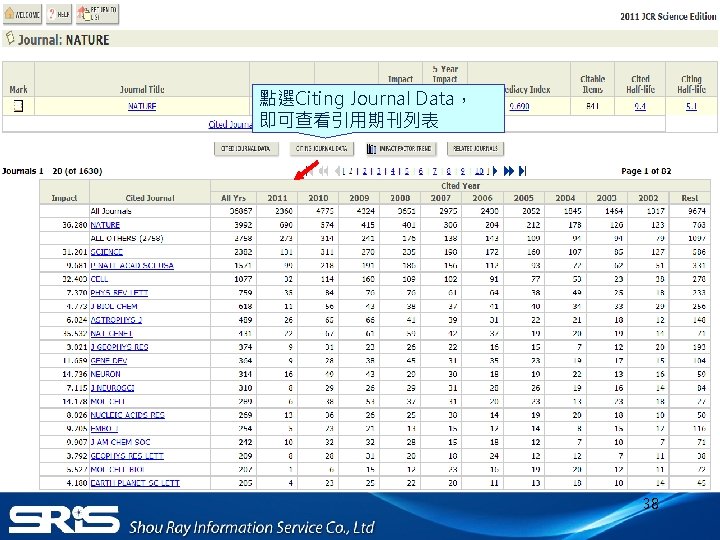
Task: Click the Return to List button
Action: click(97, 14)
